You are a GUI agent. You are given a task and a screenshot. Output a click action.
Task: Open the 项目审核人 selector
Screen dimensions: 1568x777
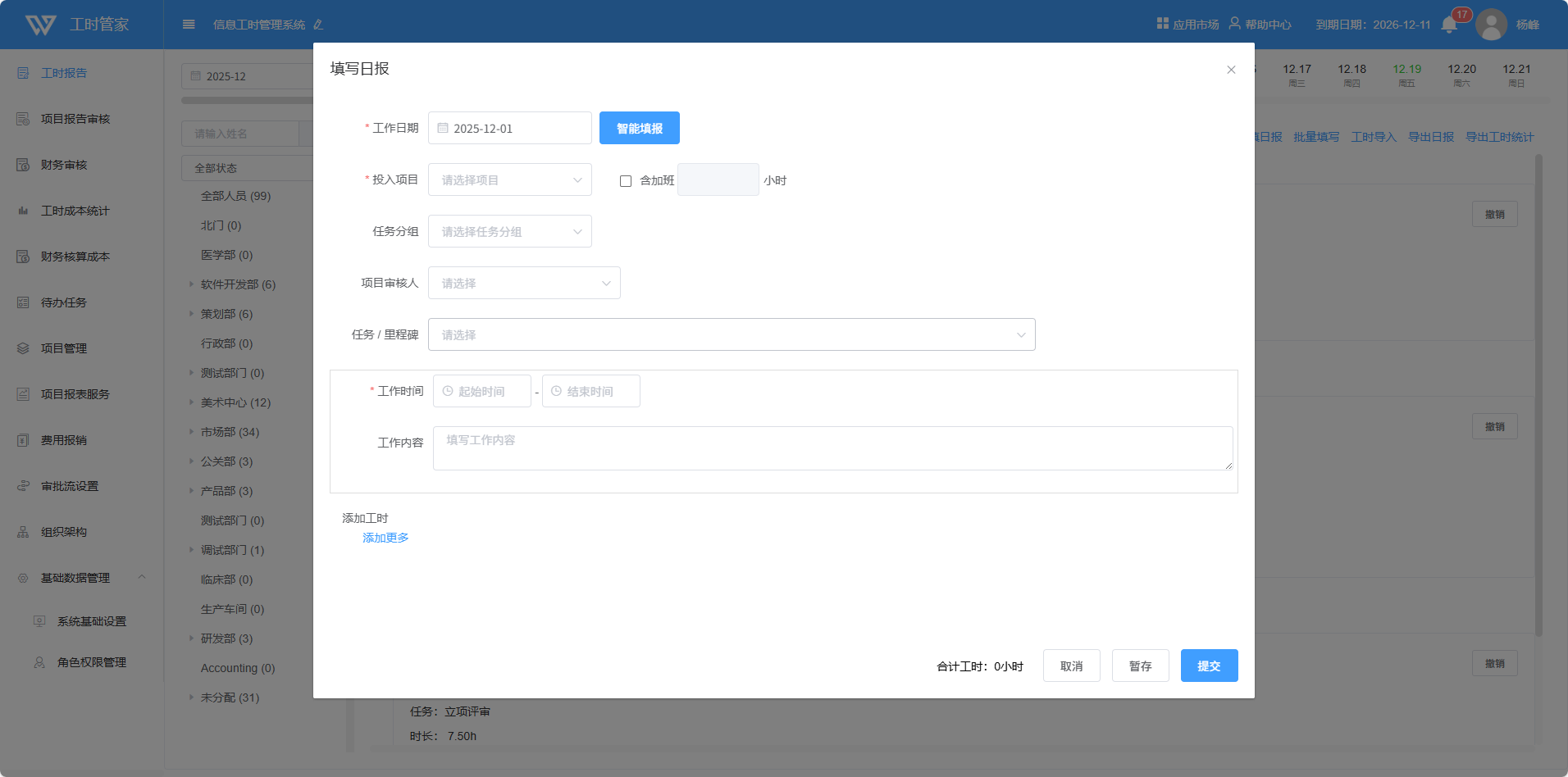coord(523,284)
